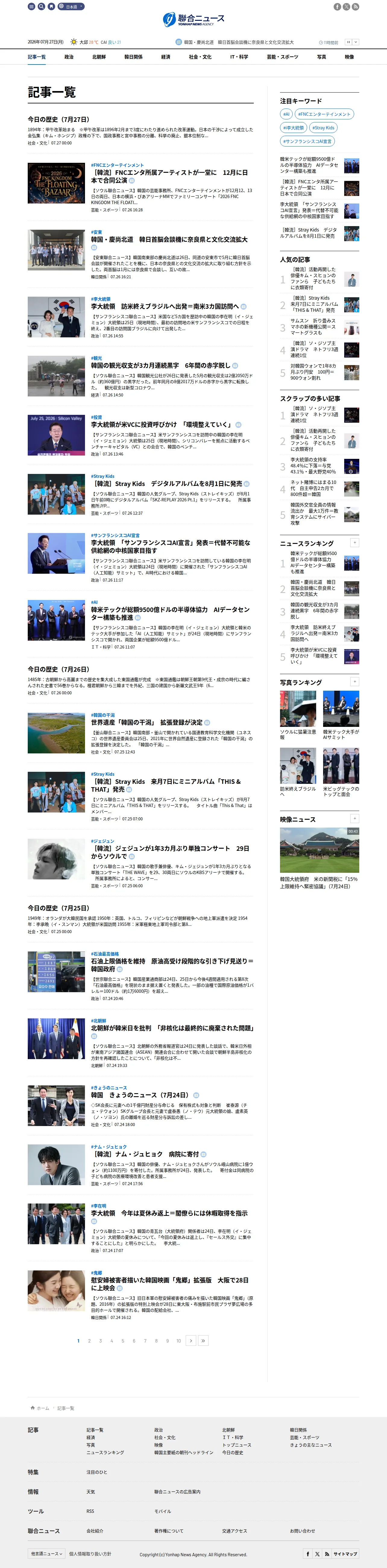Click scrap icon after 訪米終えブラジルへ出発 headline

pyautogui.click(x=244, y=307)
